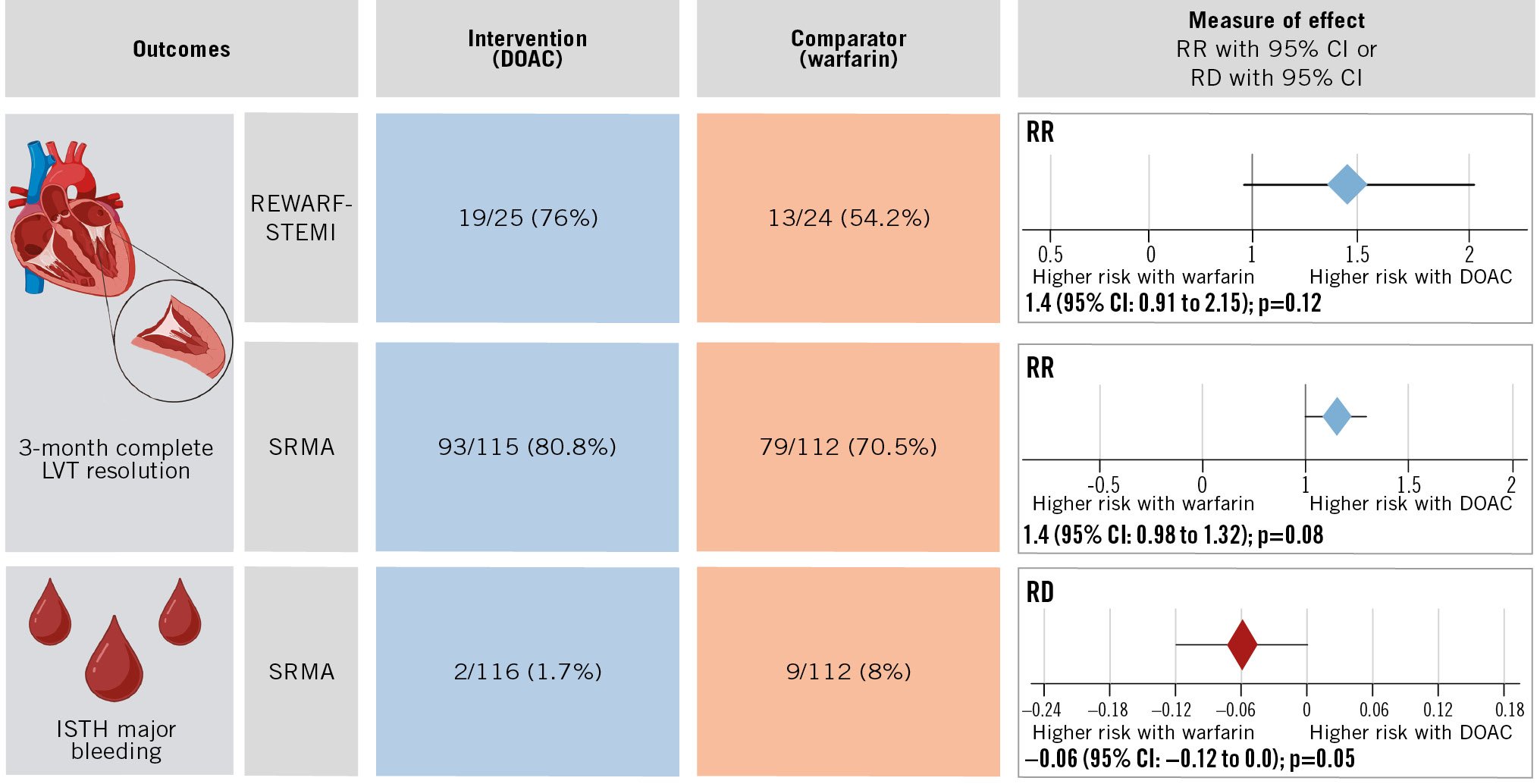
Task: Click the Intervention (DOAC) column header
Action: click(x=527, y=49)
